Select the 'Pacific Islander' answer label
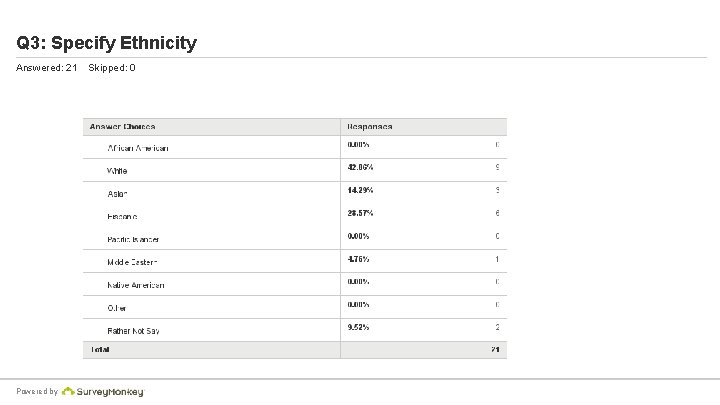Image resolution: width=720 pixels, height=405 pixels. (134, 239)
